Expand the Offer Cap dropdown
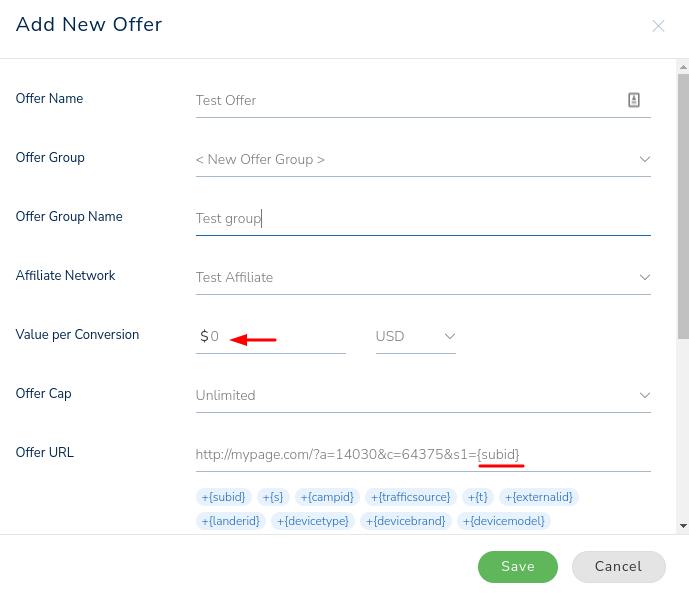 pyautogui.click(x=644, y=395)
